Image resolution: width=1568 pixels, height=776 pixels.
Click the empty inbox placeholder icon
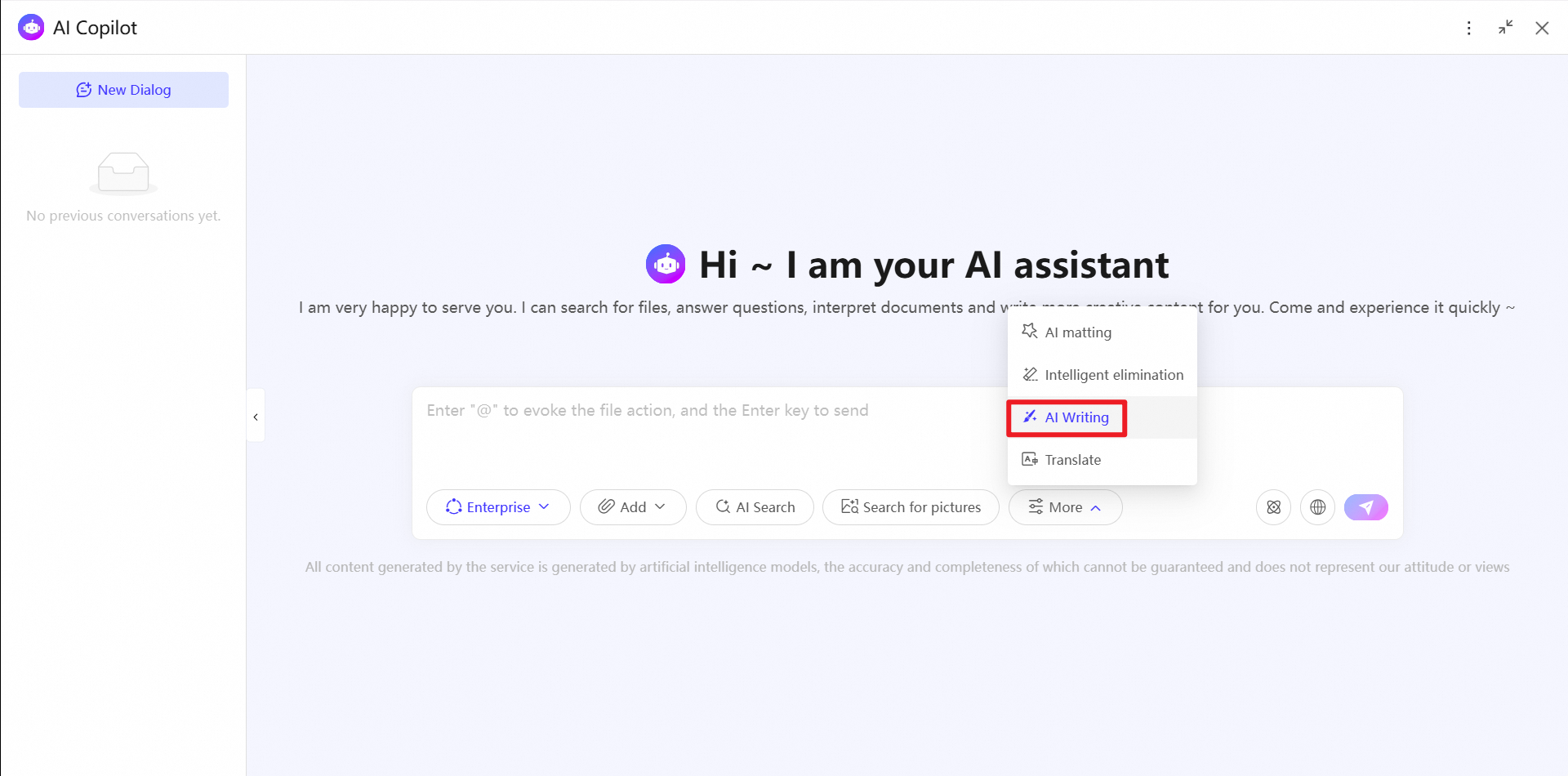point(123,173)
